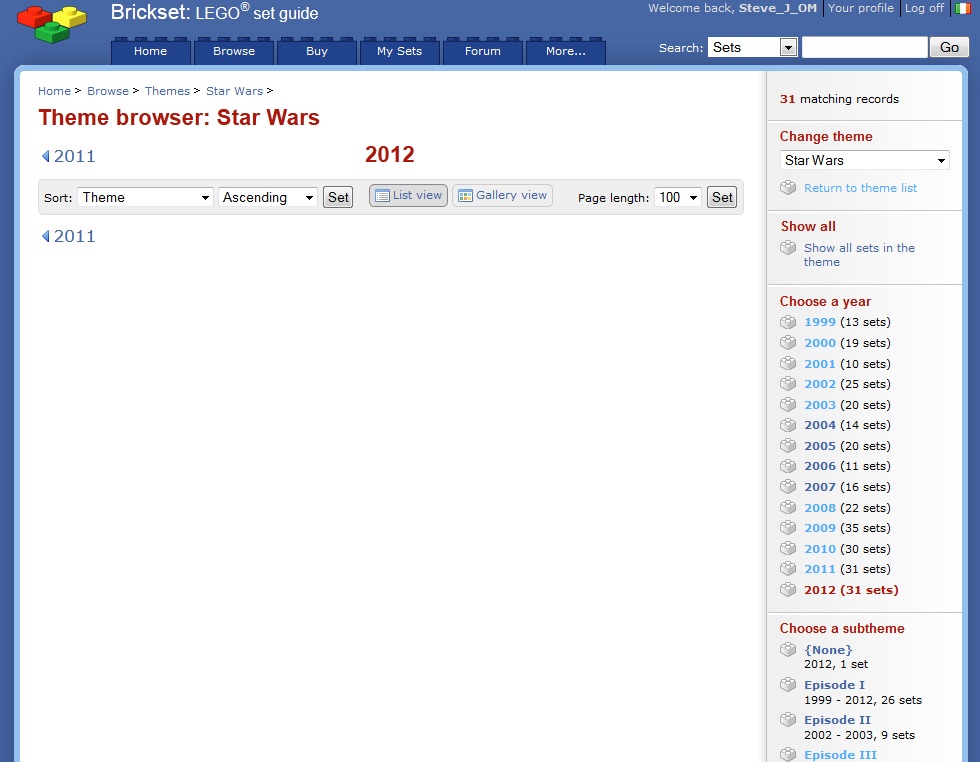Click the Steve_J_OM username
Viewport: 980px width, 762px height.
(778, 8)
